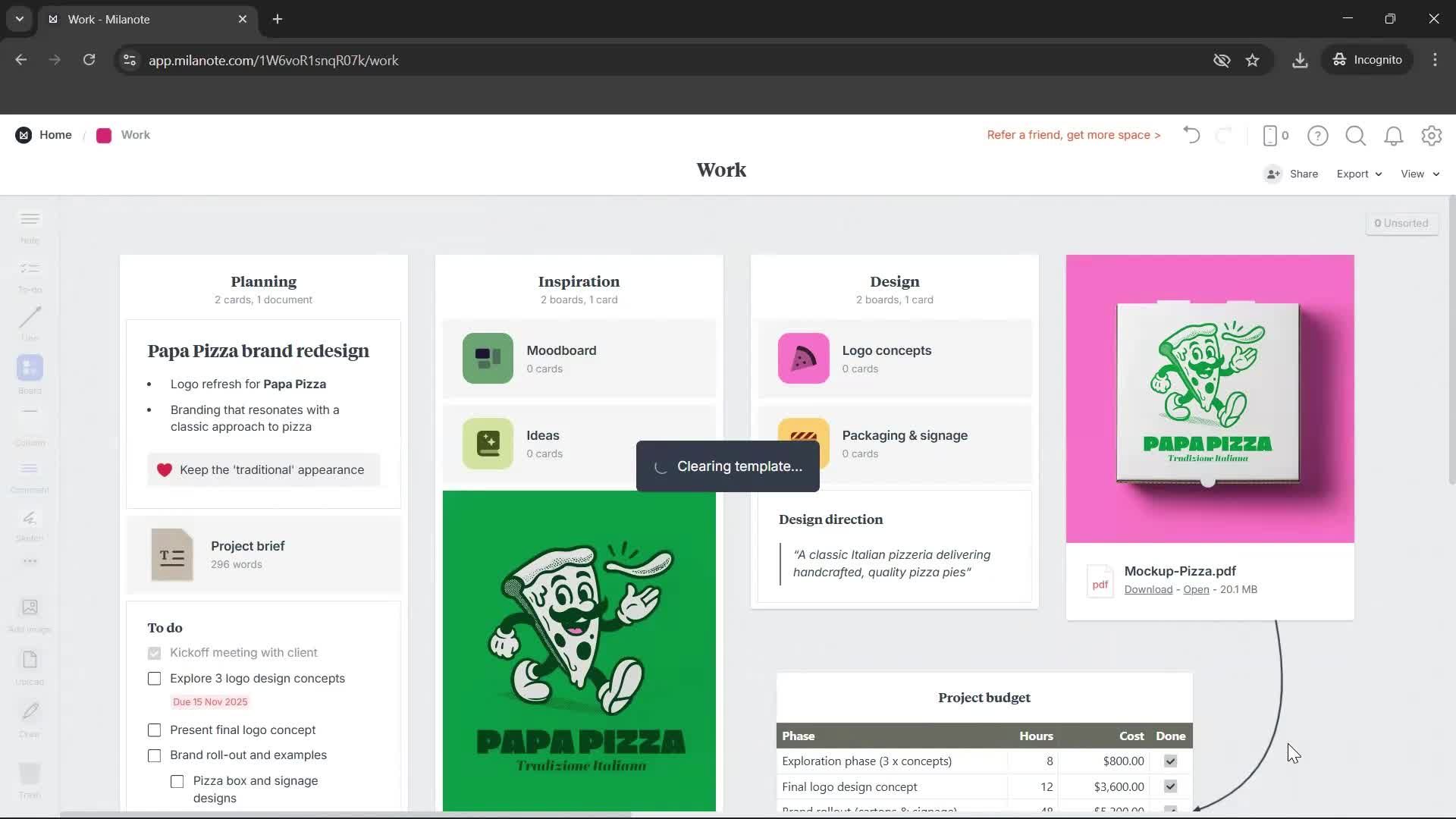Select the Draw tool in sidebar
This screenshot has height=819, width=1456.
(x=29, y=716)
